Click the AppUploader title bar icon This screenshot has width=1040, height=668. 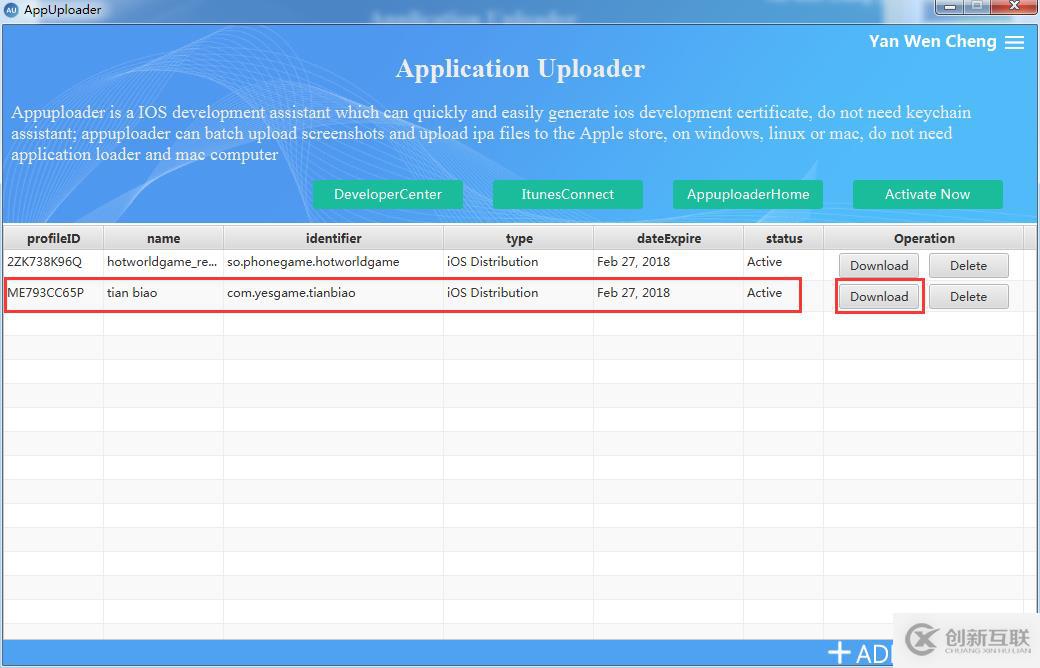11,9
